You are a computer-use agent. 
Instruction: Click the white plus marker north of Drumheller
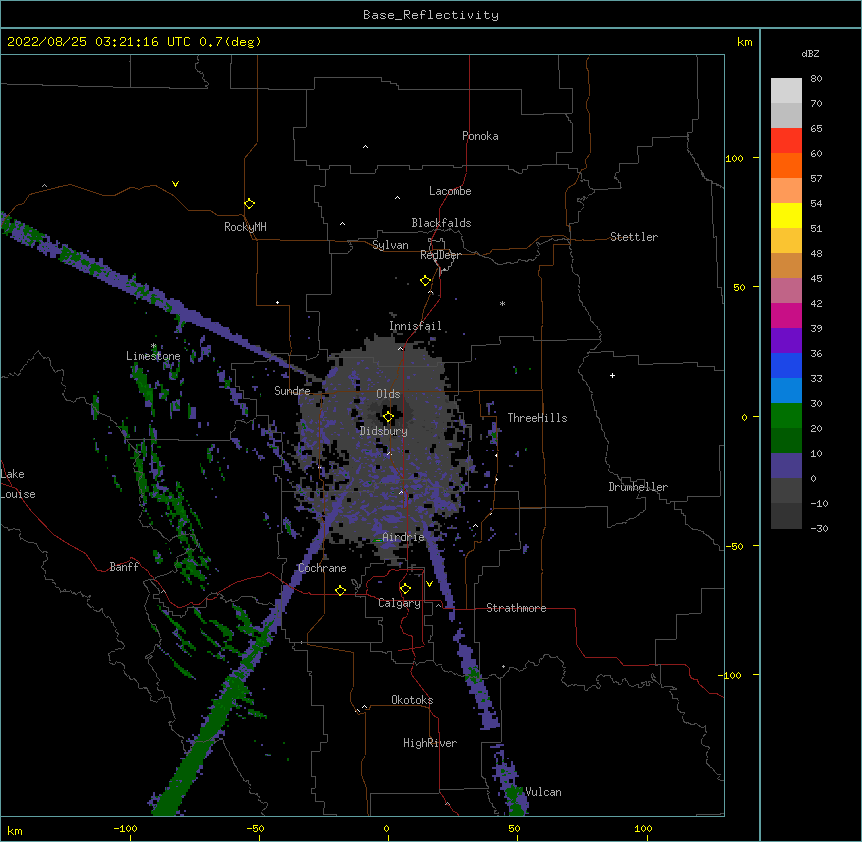click(x=612, y=375)
